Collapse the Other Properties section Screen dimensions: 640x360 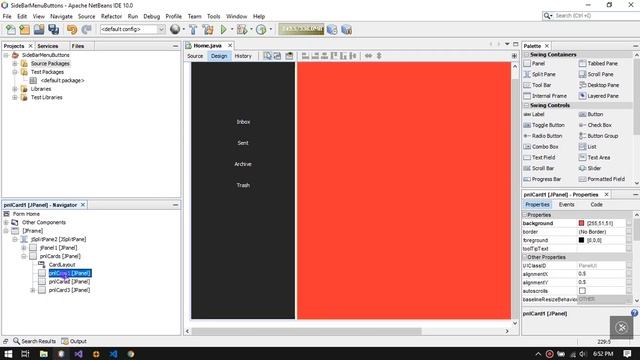tap(525, 257)
